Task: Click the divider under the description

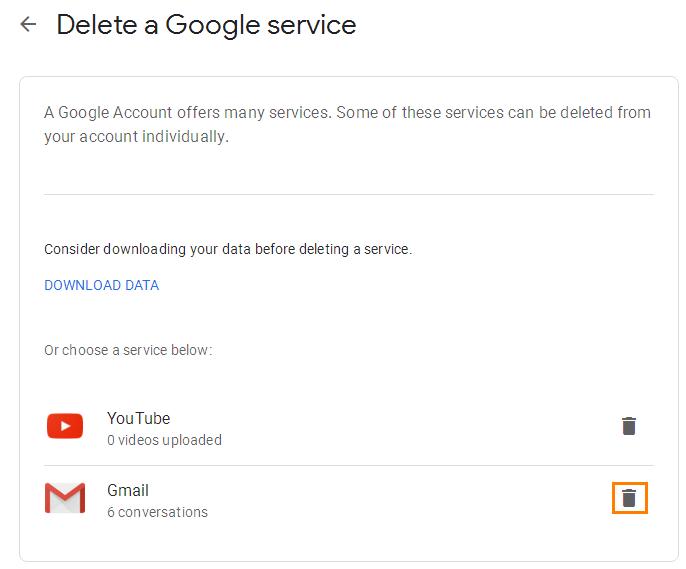Action: pos(349,194)
